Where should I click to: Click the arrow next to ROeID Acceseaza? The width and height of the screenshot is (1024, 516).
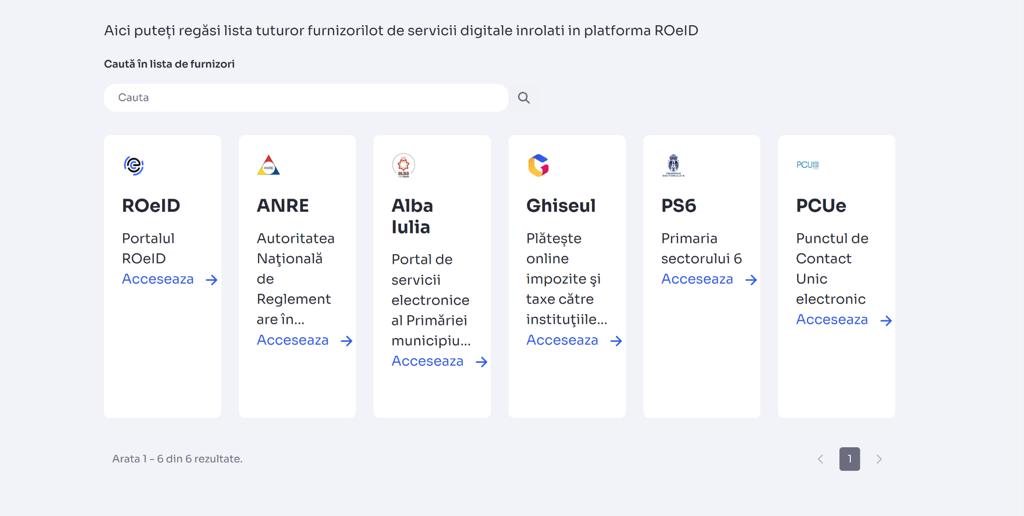(x=212, y=280)
